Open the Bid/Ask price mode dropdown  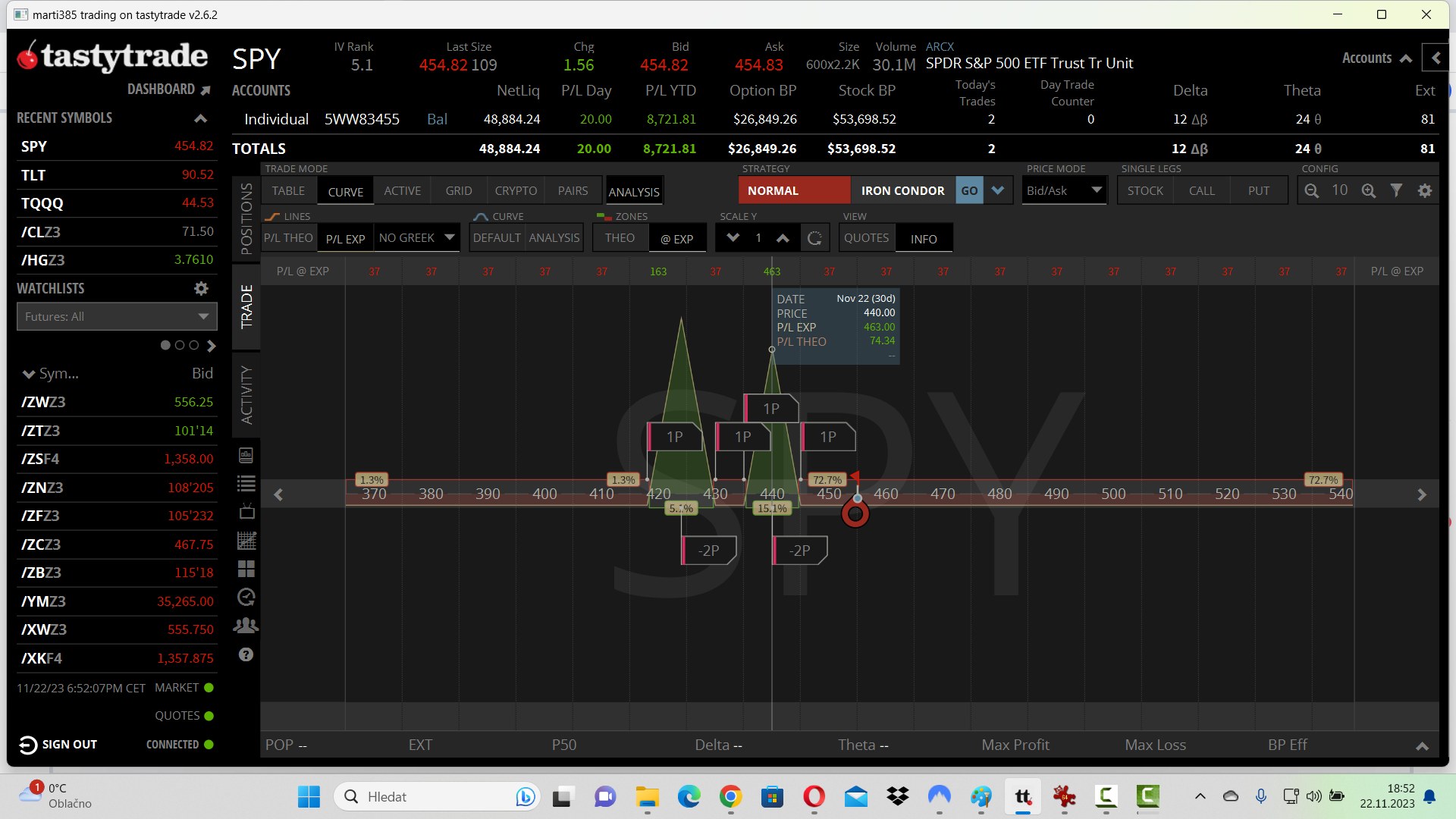click(x=1064, y=190)
